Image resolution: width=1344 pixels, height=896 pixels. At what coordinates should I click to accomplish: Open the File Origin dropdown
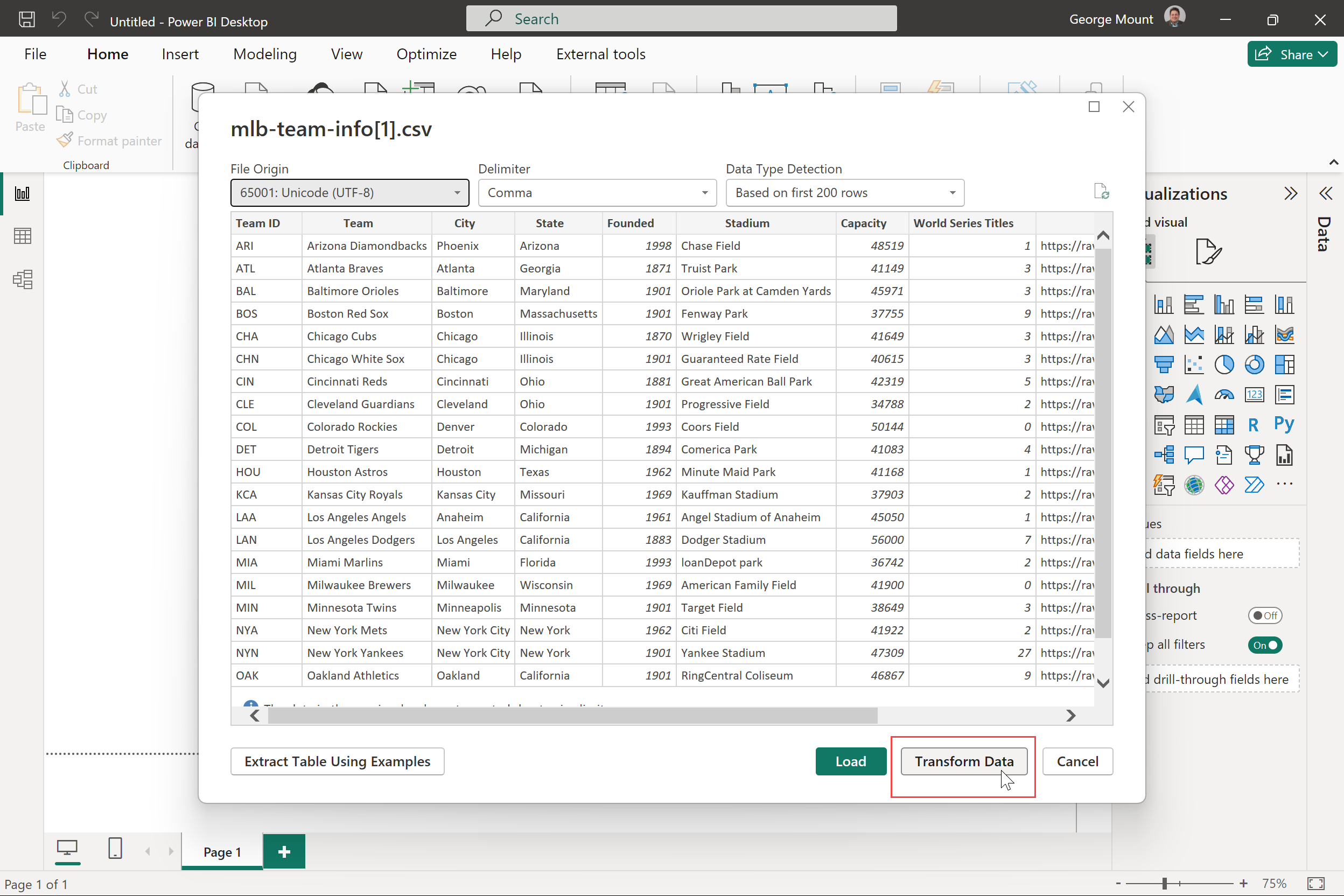[349, 193]
